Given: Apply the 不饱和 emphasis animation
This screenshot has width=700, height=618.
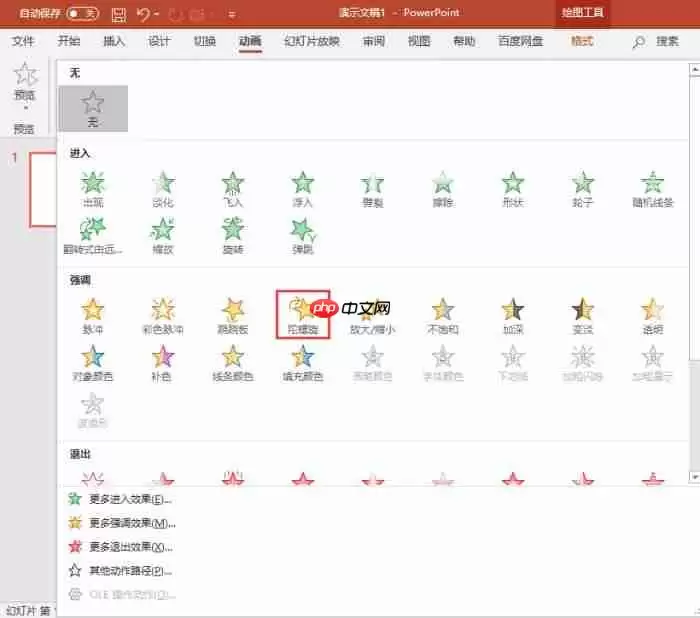Looking at the screenshot, I should coord(443,316).
